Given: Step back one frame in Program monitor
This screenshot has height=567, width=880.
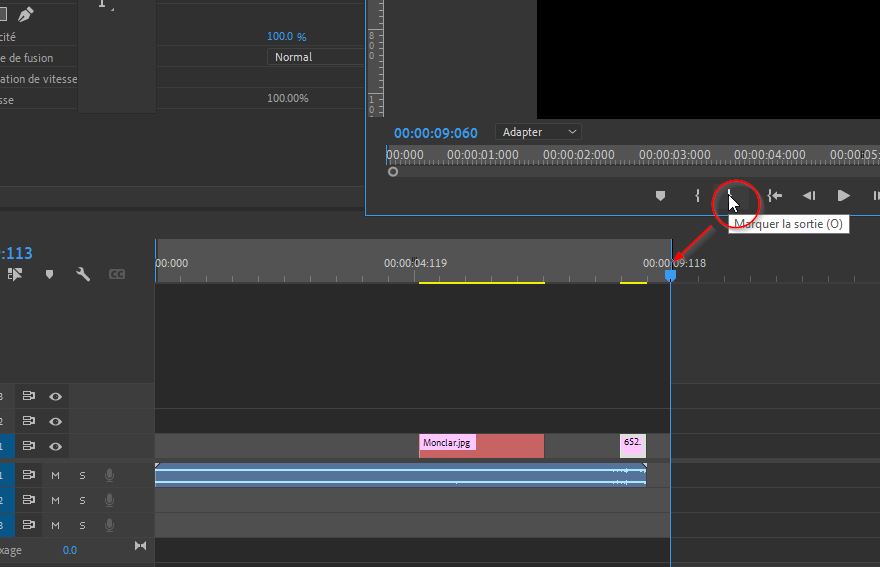Looking at the screenshot, I should [809, 195].
